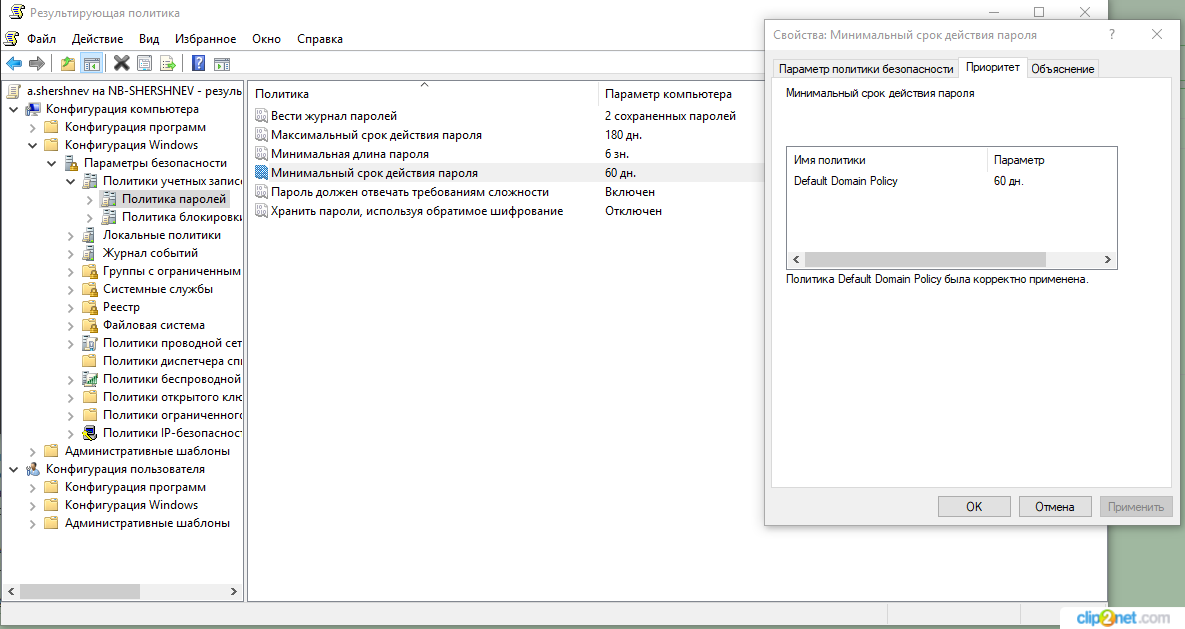Click icon of Хранить пароли policy row
Screen dimensions: 1185x629
[261, 211]
